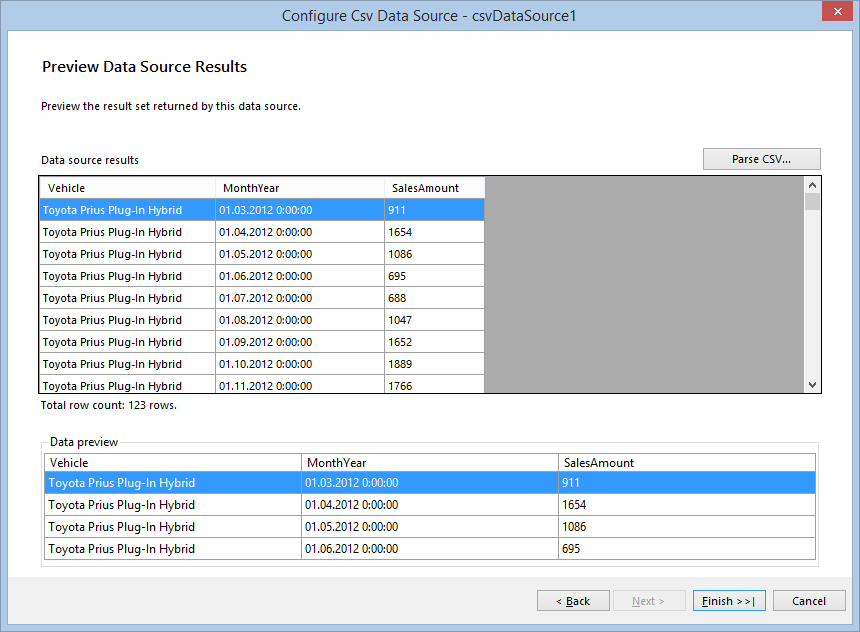Select results cell 01.10.2012 0:00:00
The height and width of the screenshot is (632, 860).
(300, 364)
